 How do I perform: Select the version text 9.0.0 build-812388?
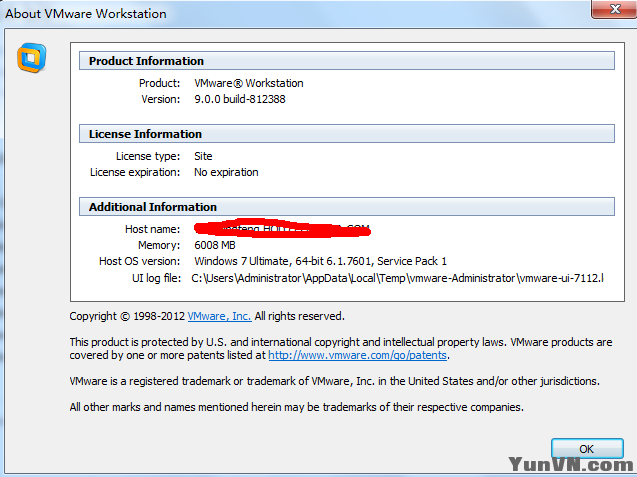(x=240, y=99)
